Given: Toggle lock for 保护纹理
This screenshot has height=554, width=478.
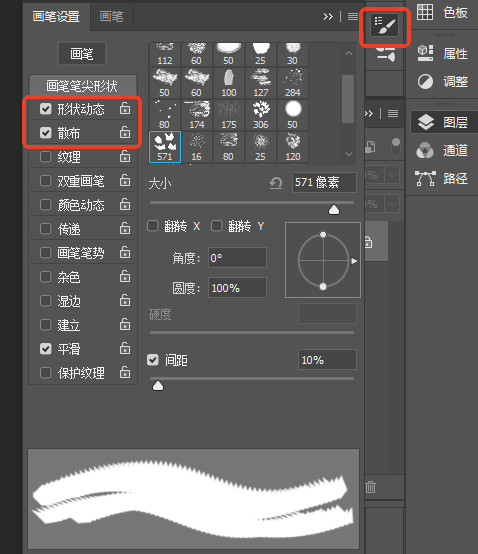Looking at the screenshot, I should tap(125, 372).
